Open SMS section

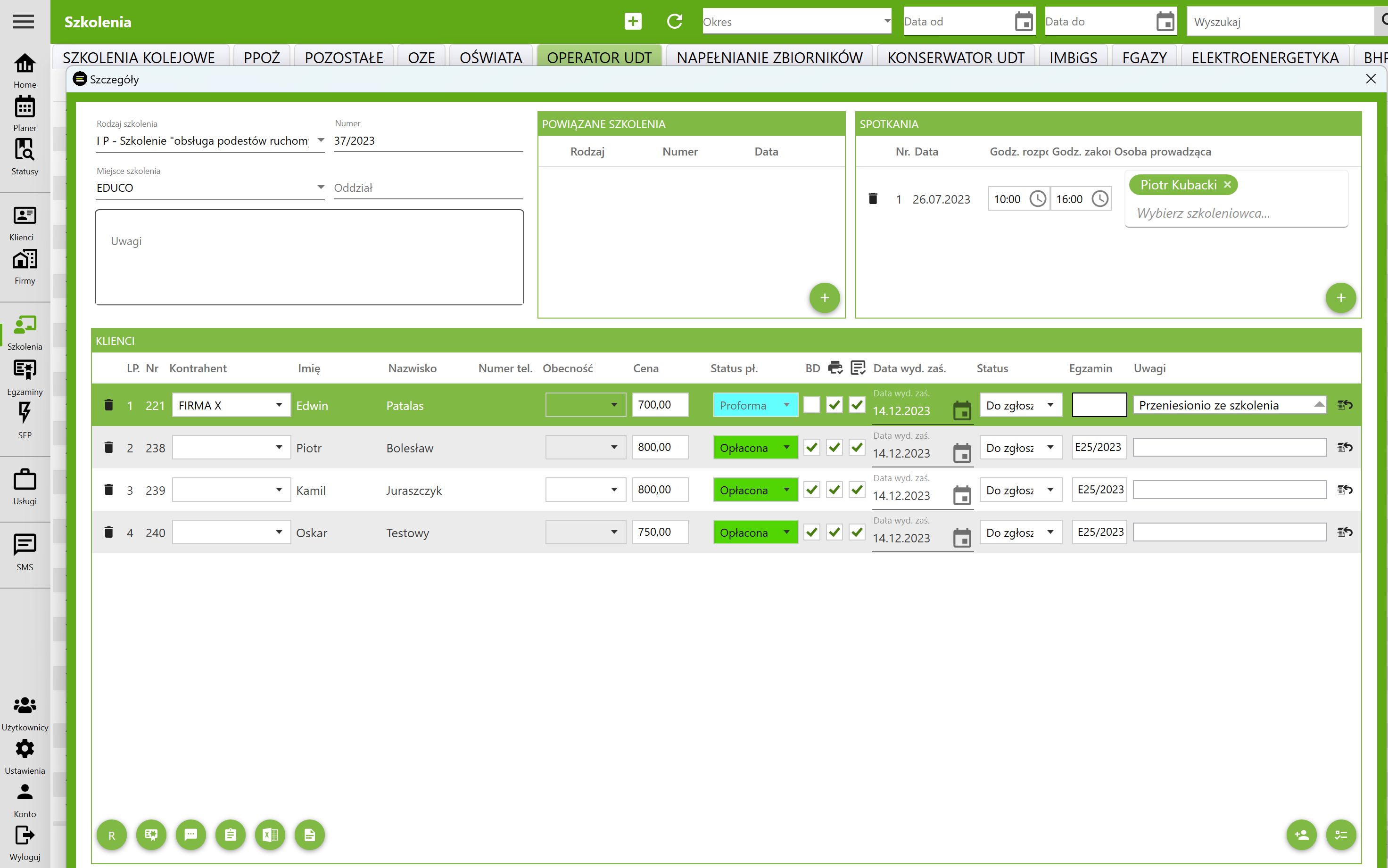coord(25,552)
